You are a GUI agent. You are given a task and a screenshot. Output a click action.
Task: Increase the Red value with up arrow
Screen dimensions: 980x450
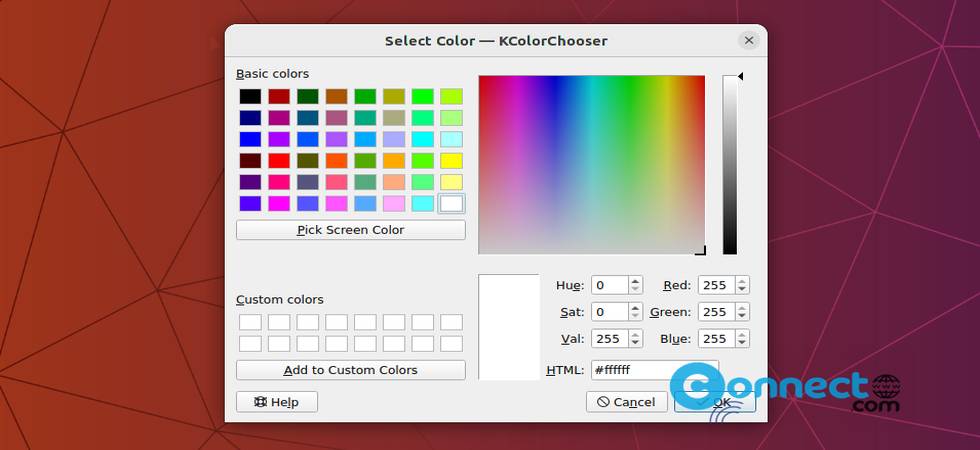pyautogui.click(x=742, y=281)
